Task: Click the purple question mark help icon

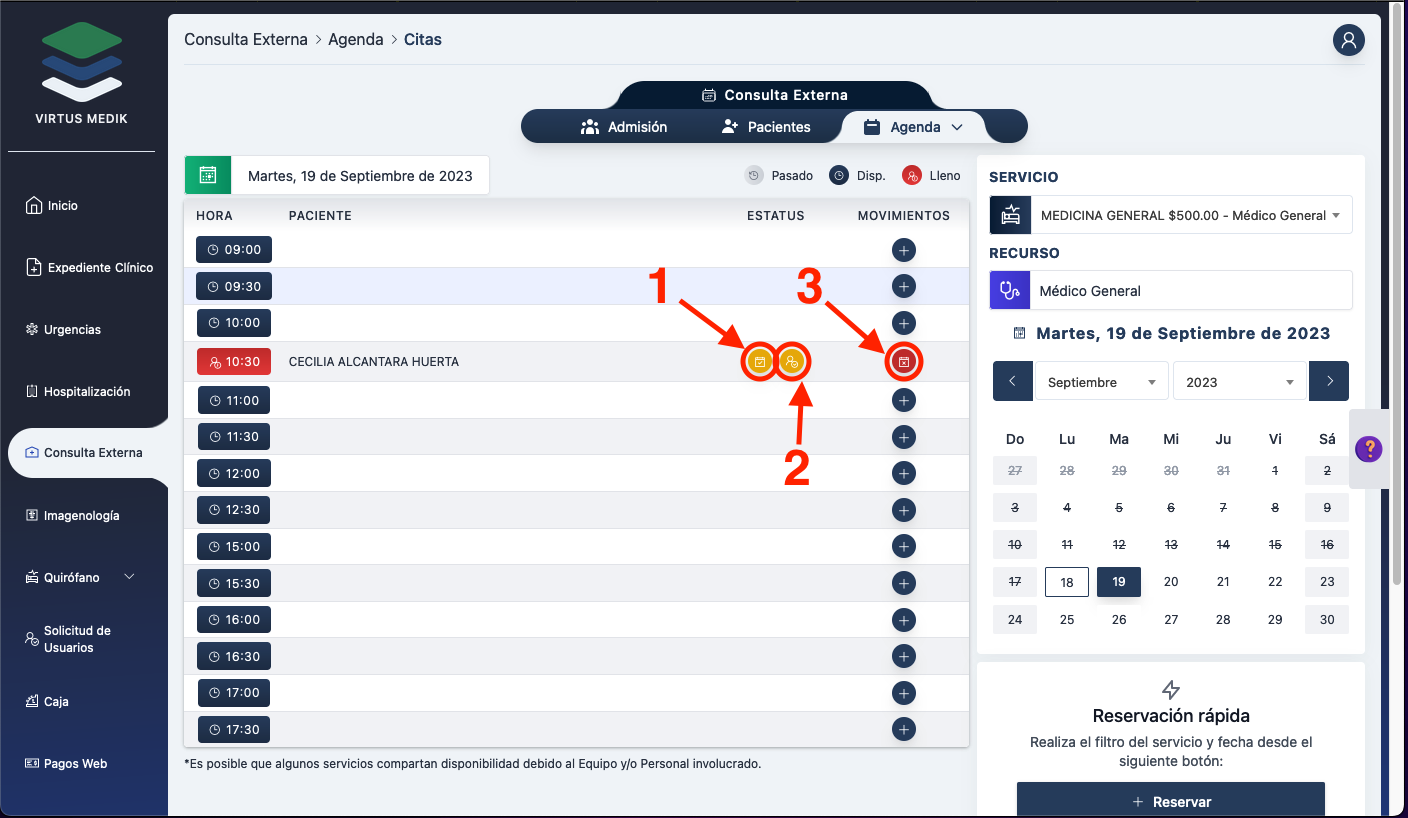Action: (1368, 449)
